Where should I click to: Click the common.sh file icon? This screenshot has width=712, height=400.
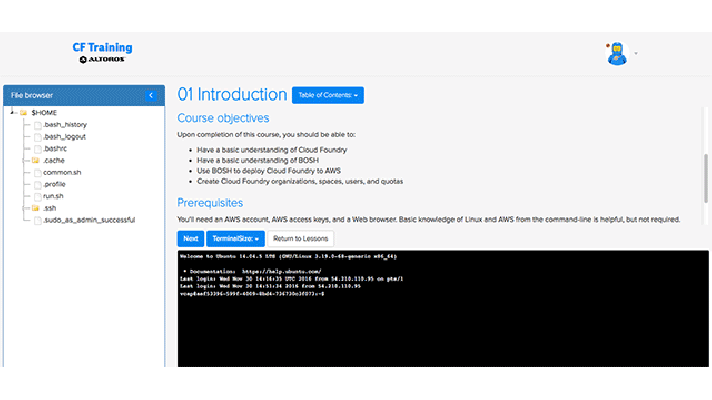click(38, 173)
